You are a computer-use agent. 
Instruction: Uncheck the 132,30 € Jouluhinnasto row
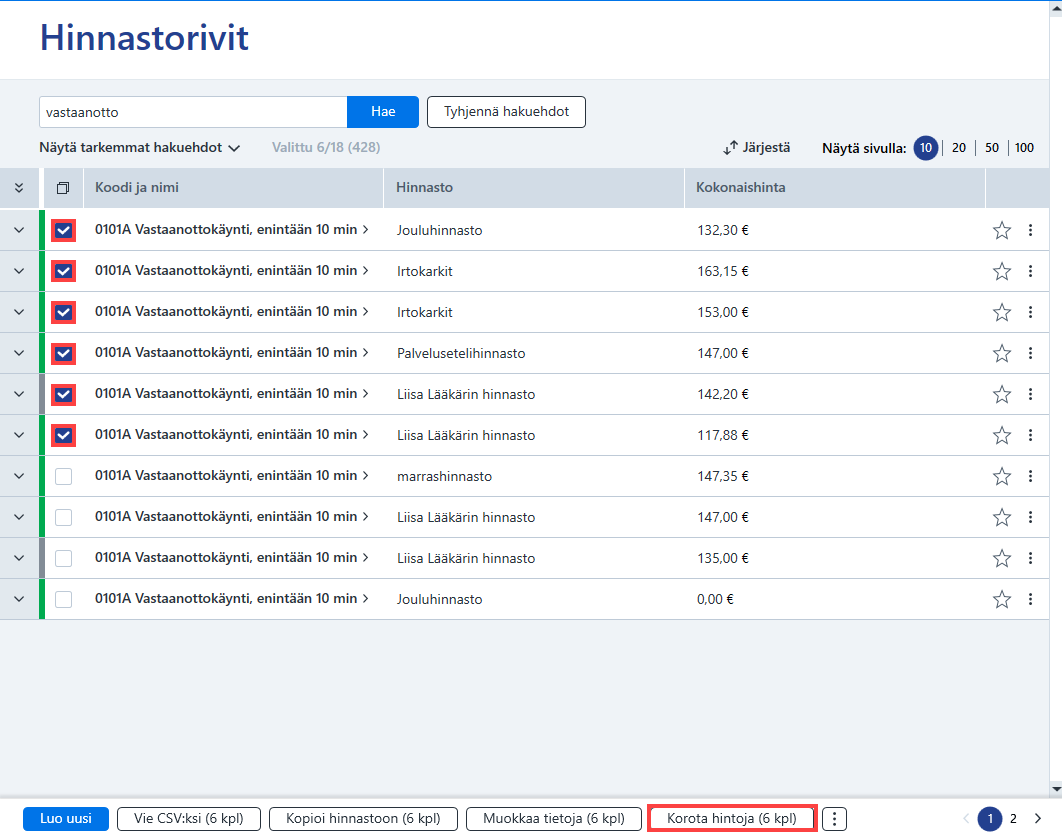(64, 230)
